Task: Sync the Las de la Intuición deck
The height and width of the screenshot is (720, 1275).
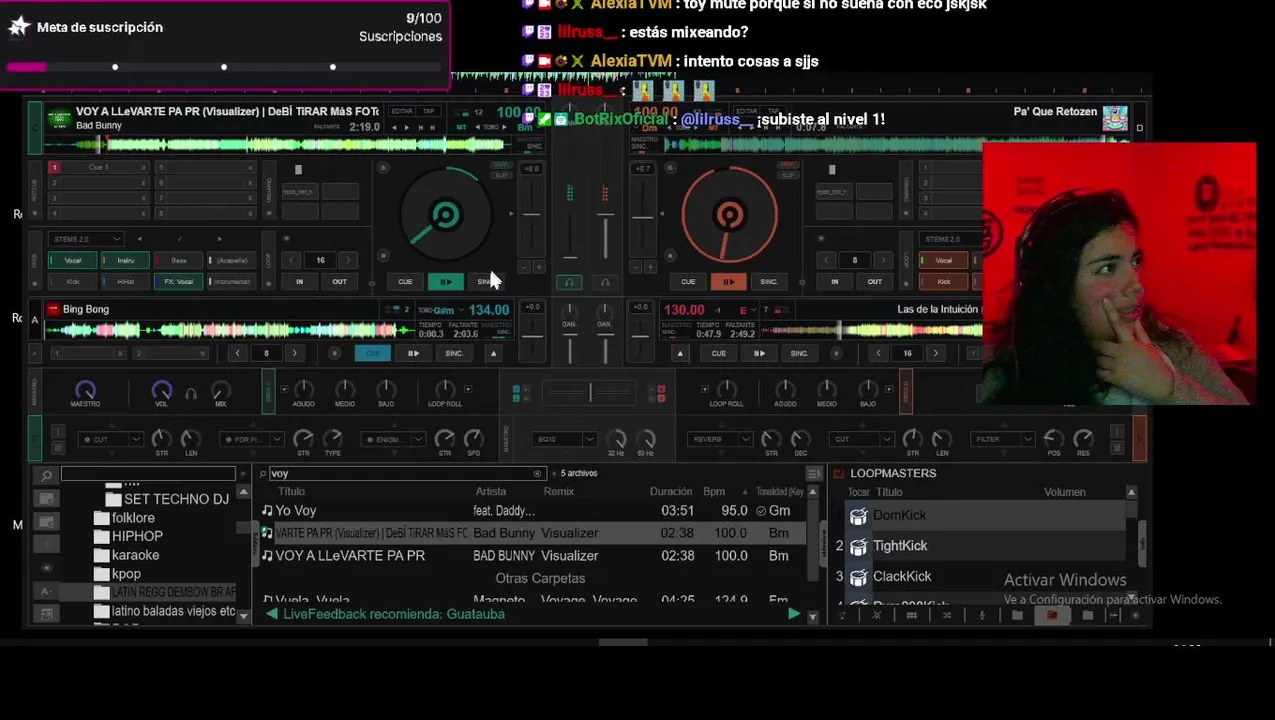Action: coord(799,353)
